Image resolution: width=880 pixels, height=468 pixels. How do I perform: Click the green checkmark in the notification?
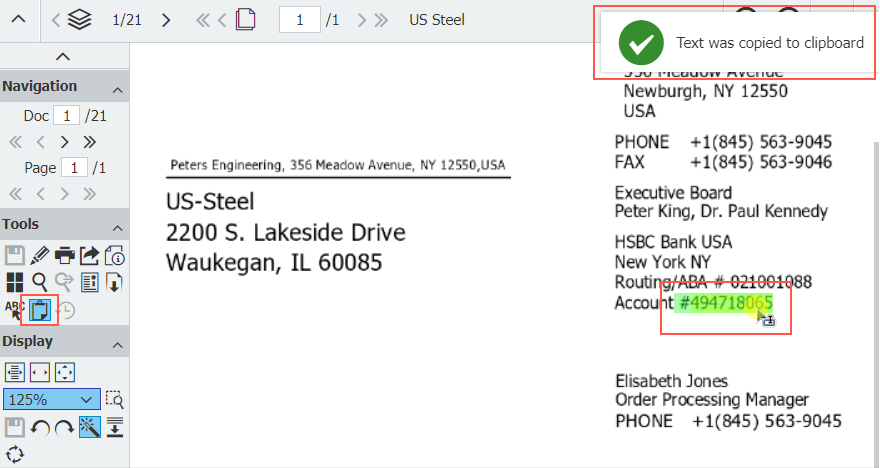click(x=641, y=43)
